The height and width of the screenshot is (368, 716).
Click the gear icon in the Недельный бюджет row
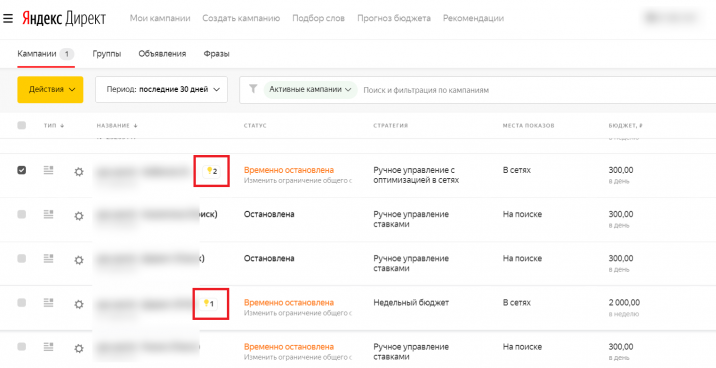79,304
